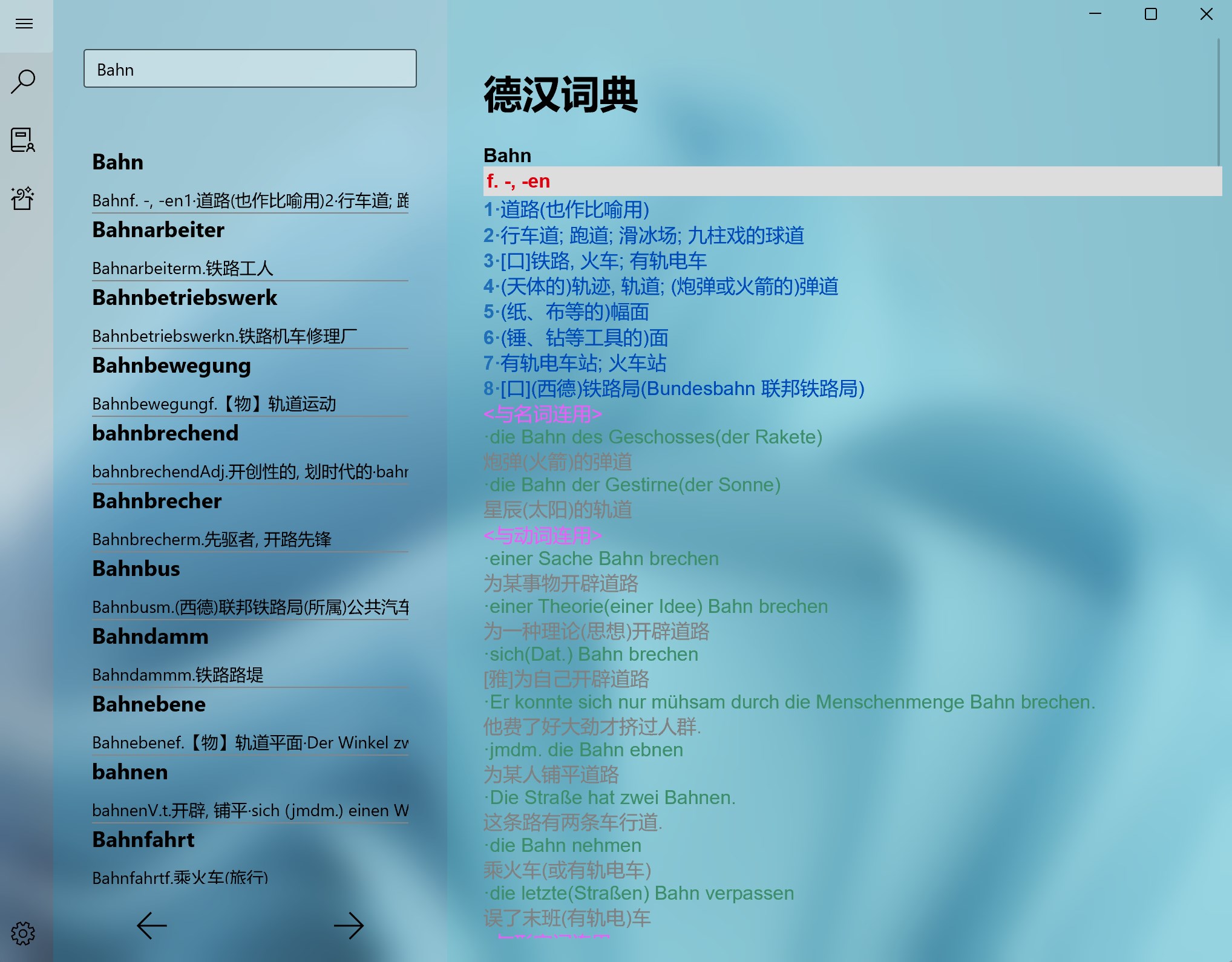Open the third sidebar icon with sparkles

[23, 198]
